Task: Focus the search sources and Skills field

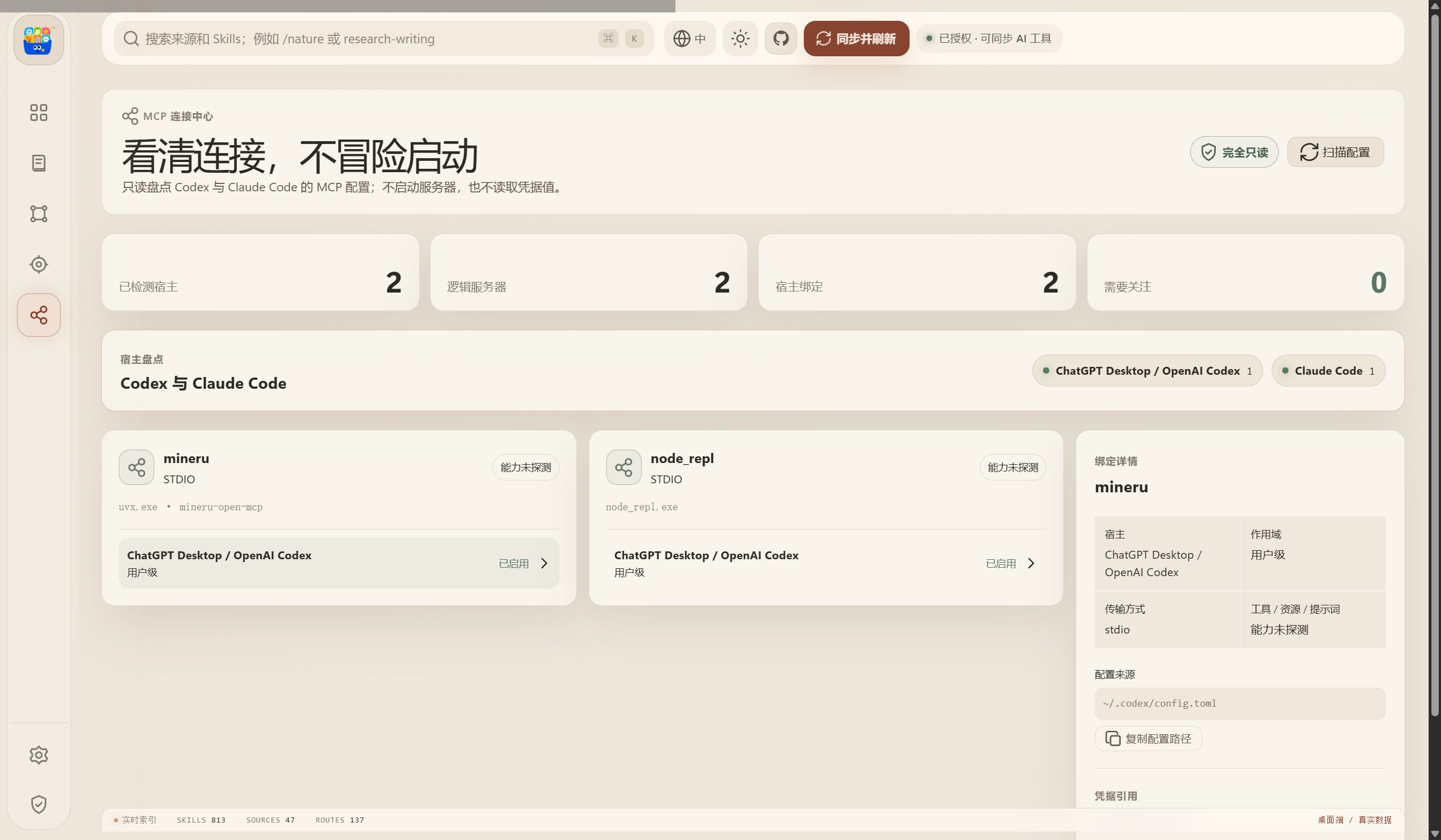Action: pyautogui.click(x=383, y=38)
